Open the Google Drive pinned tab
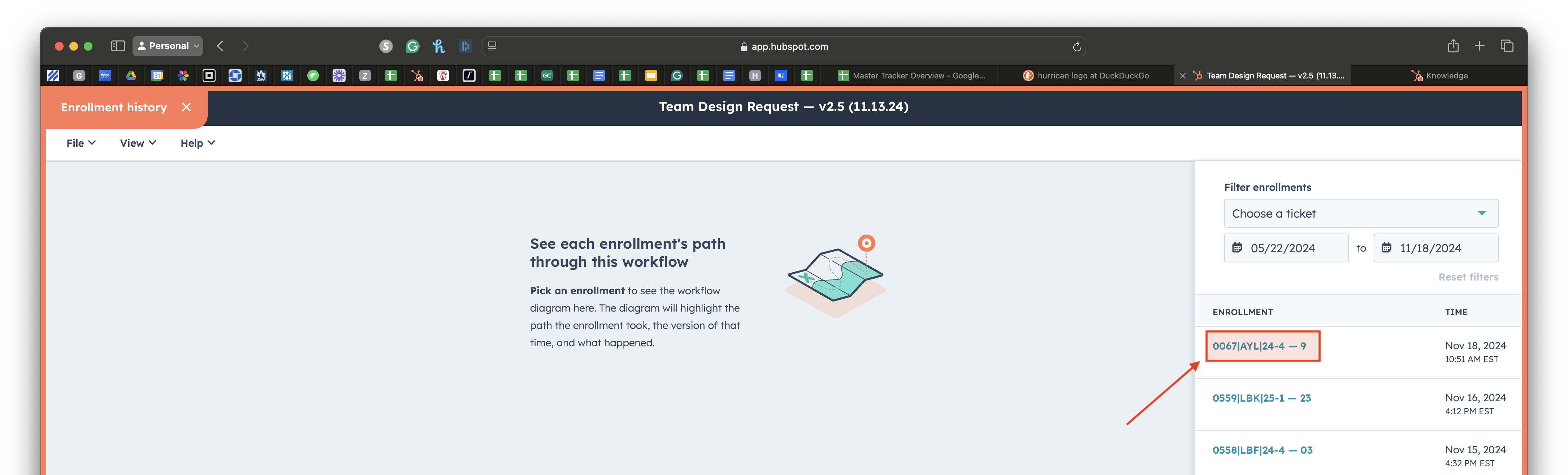 [x=131, y=76]
